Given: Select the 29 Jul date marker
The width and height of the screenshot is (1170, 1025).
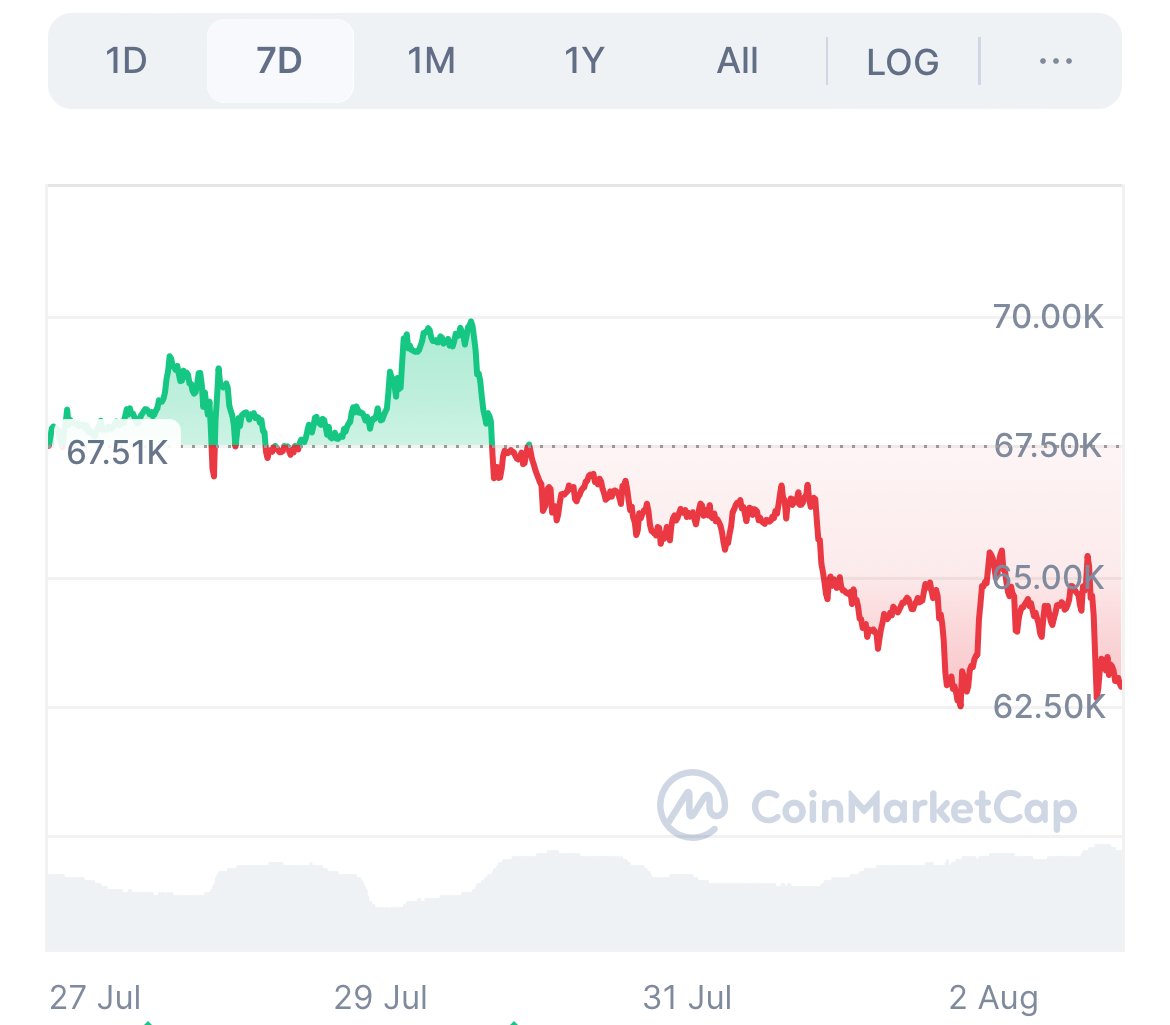Looking at the screenshot, I should pos(381,997).
